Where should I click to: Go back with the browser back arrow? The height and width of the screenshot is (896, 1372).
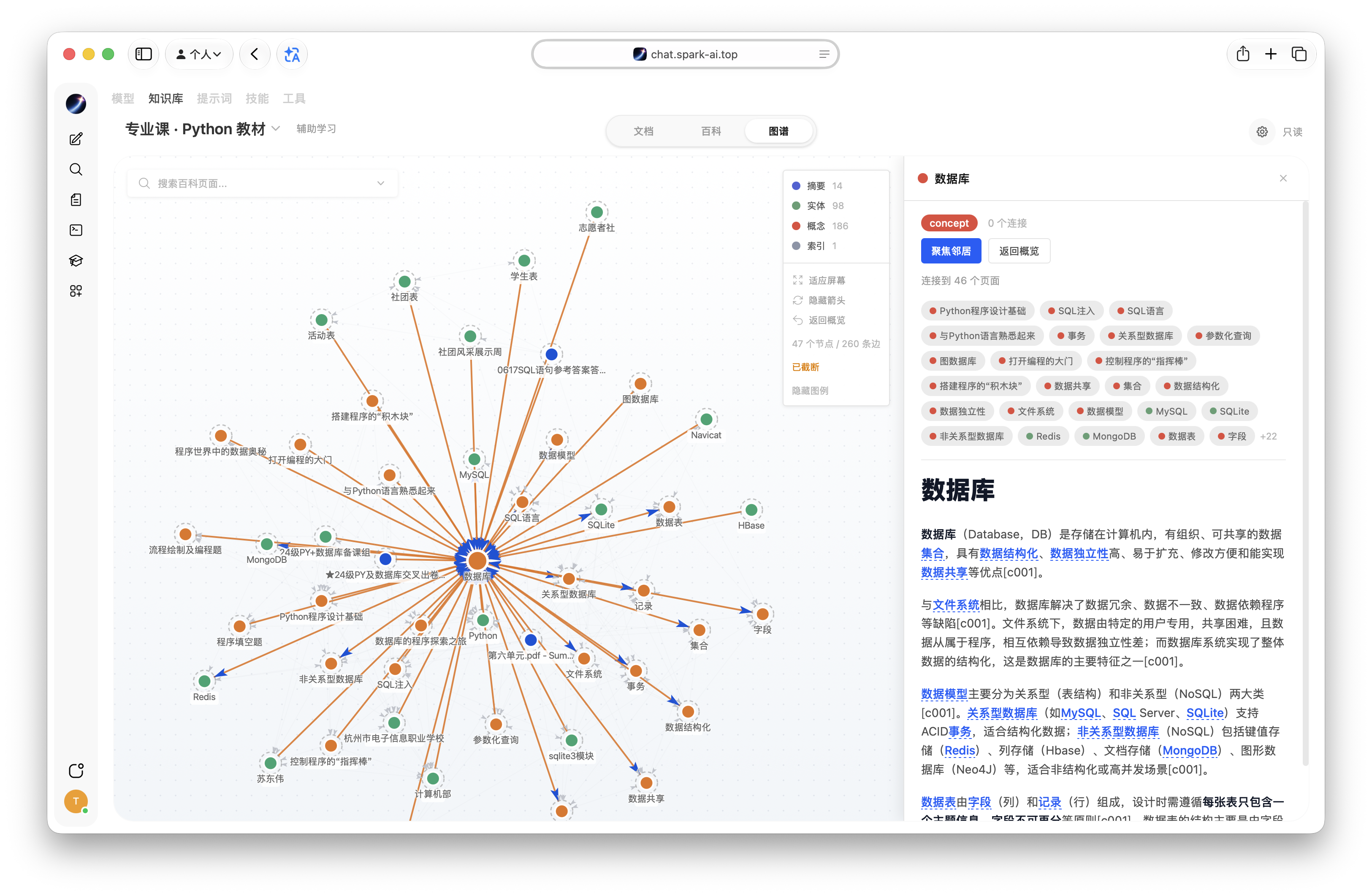point(255,54)
